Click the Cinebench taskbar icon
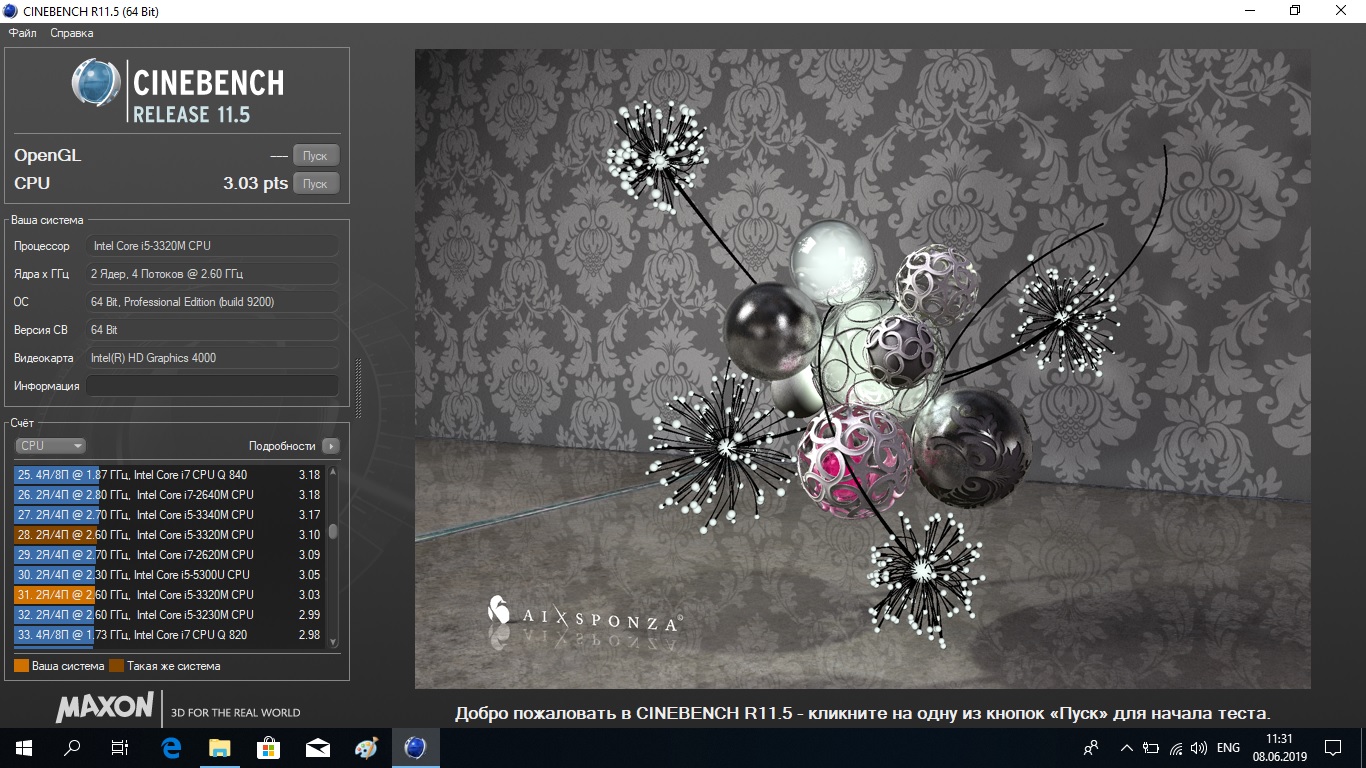The image size is (1366, 768). click(x=415, y=748)
